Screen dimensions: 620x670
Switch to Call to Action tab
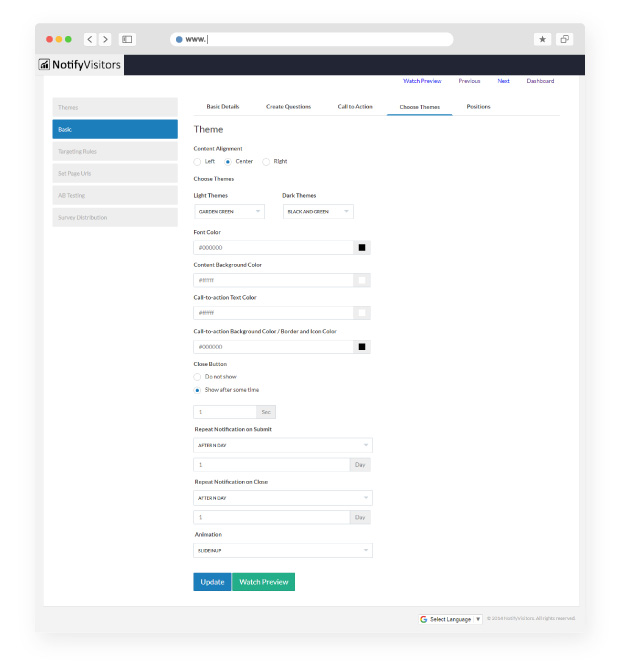(x=355, y=106)
